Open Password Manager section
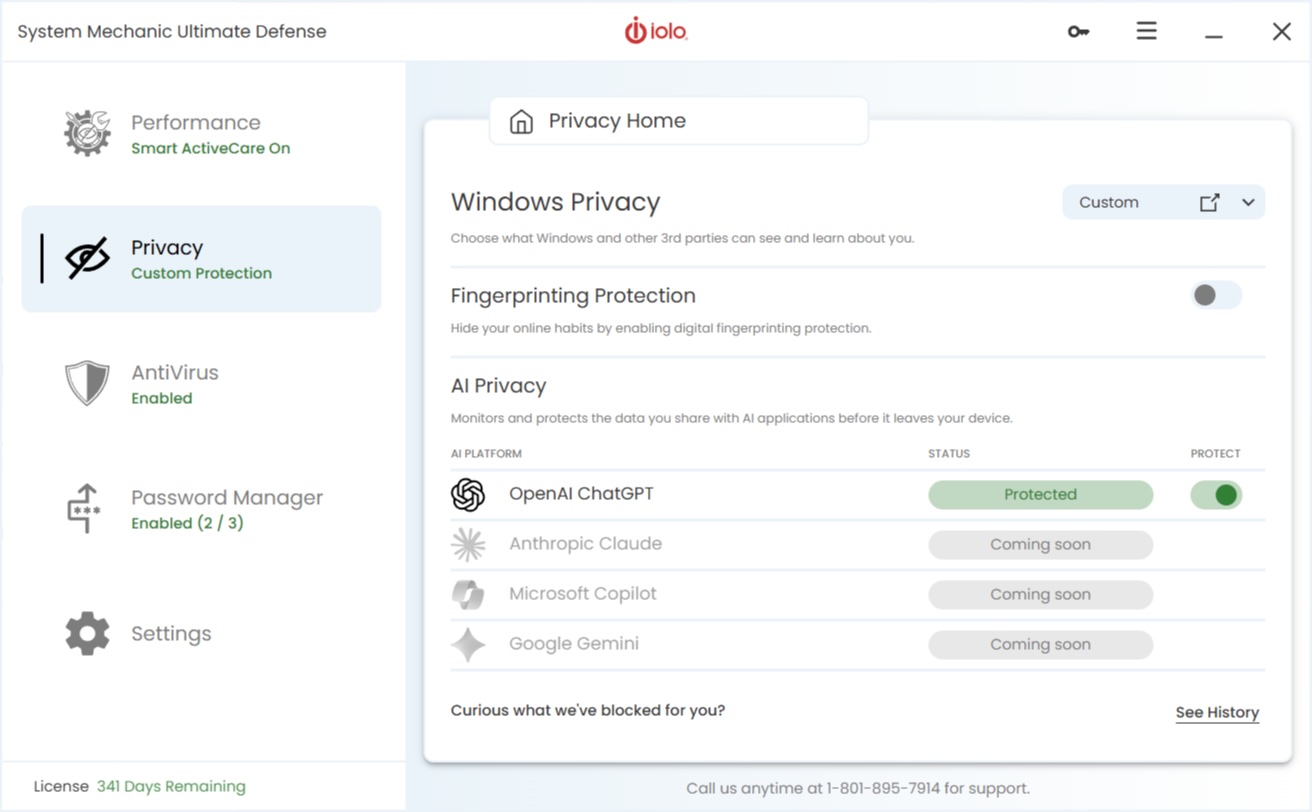This screenshot has width=1312, height=812. (x=201, y=509)
